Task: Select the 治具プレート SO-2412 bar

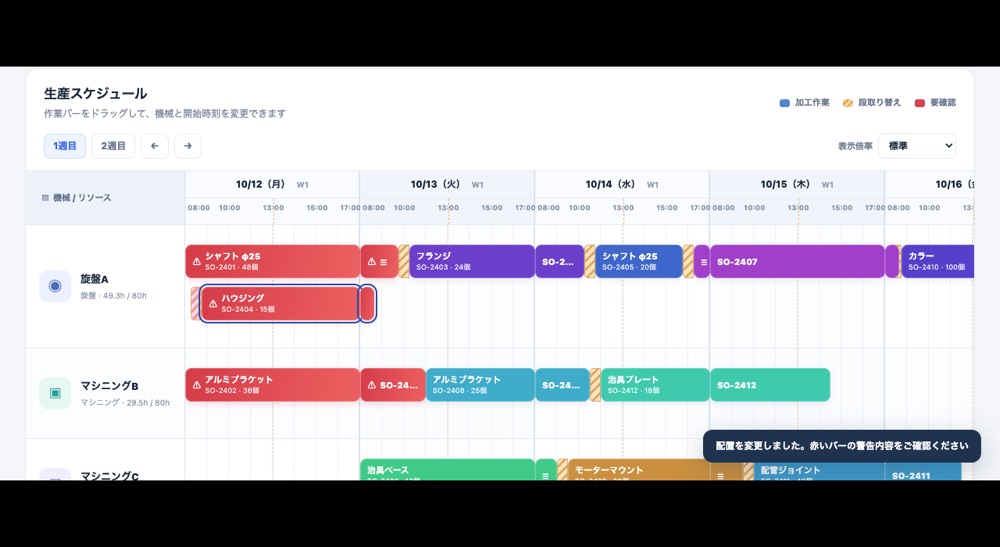Action: point(655,385)
